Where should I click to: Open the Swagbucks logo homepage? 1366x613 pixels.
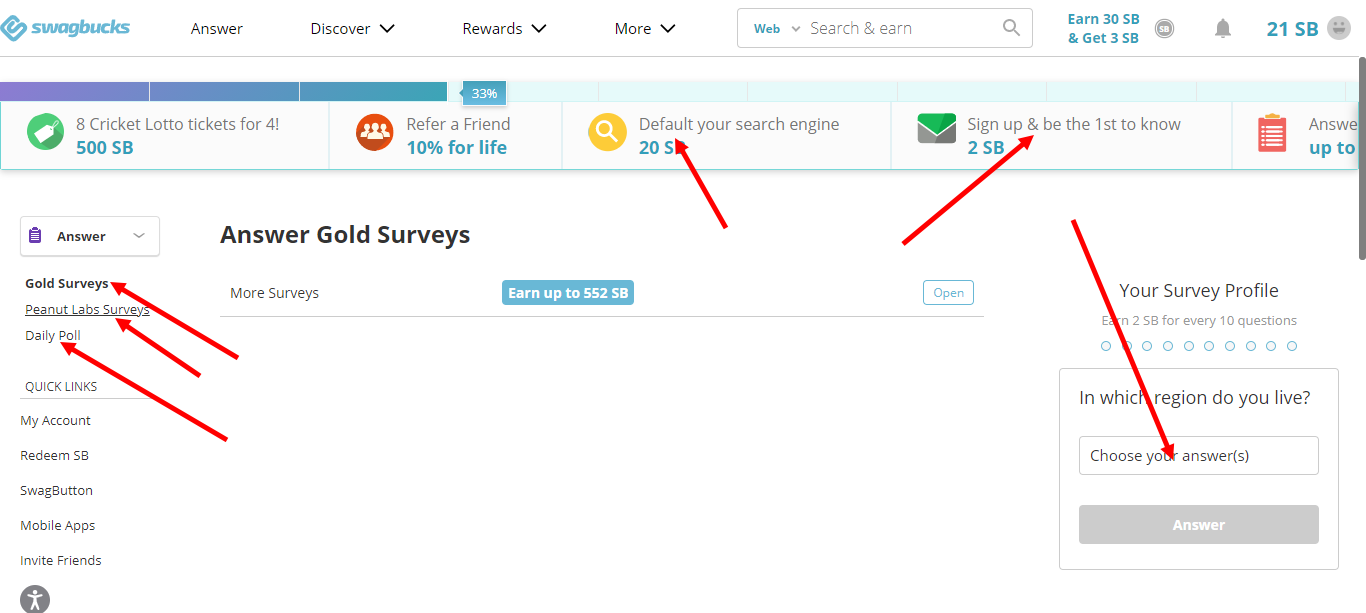click(66, 27)
